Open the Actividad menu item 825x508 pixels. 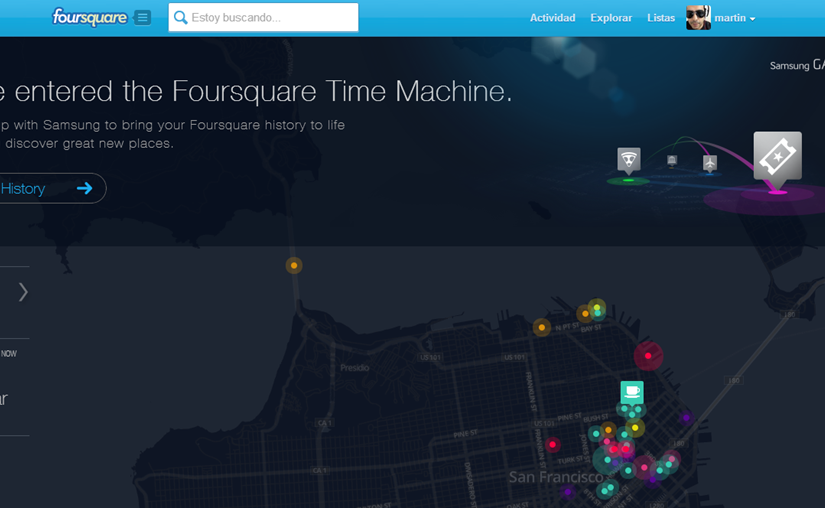552,18
